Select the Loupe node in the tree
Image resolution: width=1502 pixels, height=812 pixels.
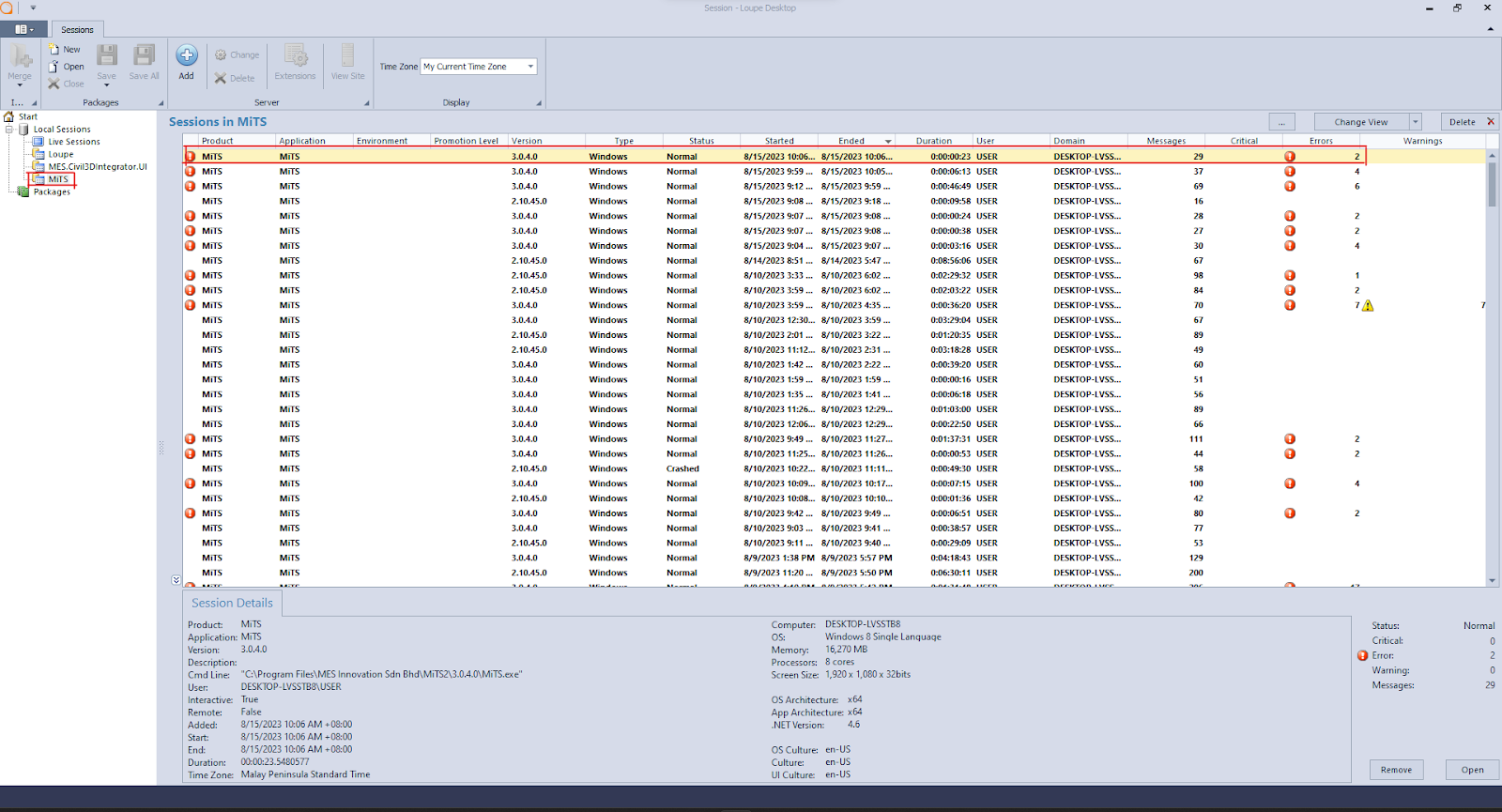point(61,154)
